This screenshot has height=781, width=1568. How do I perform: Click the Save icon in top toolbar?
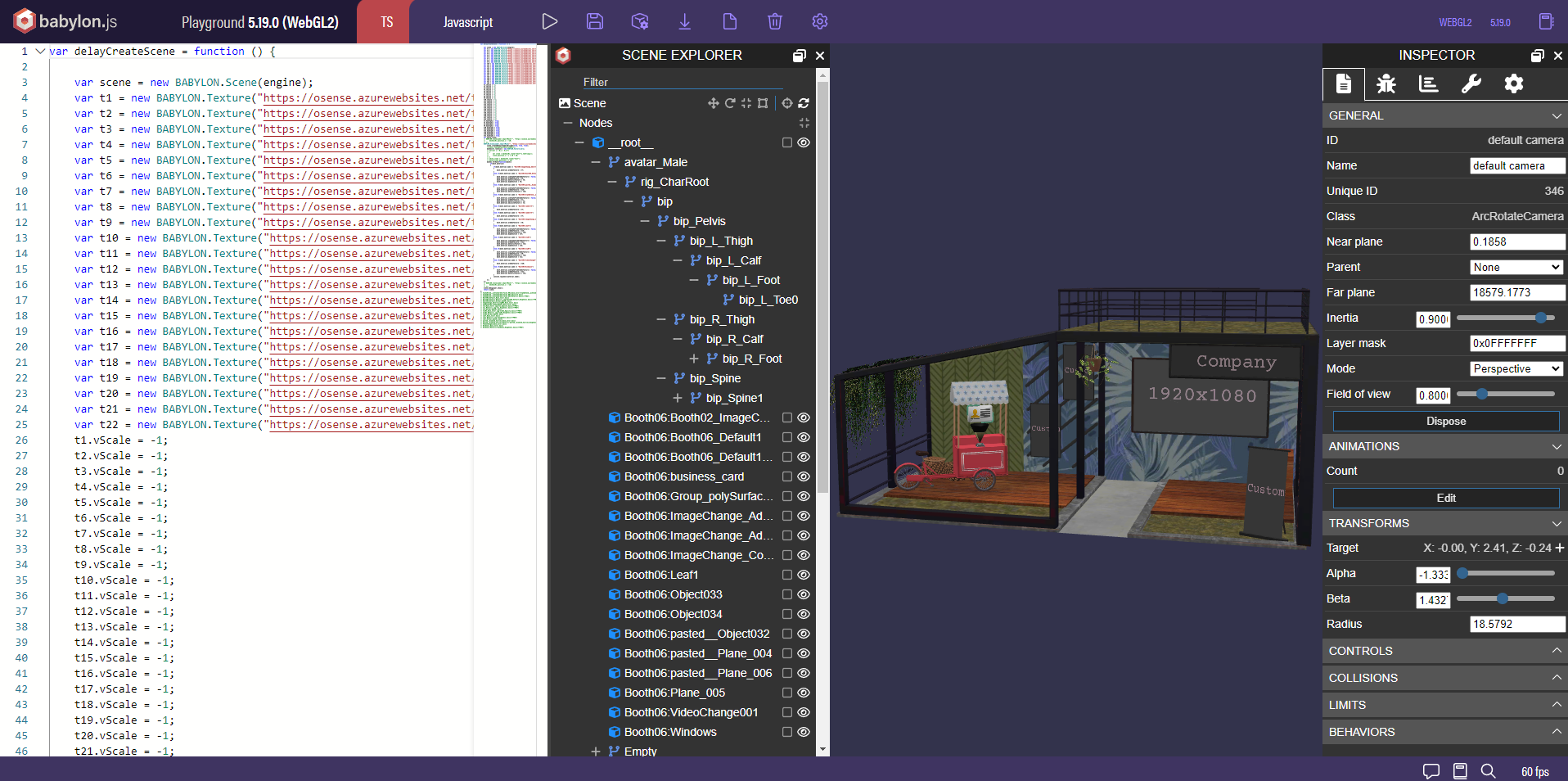pyautogui.click(x=595, y=22)
